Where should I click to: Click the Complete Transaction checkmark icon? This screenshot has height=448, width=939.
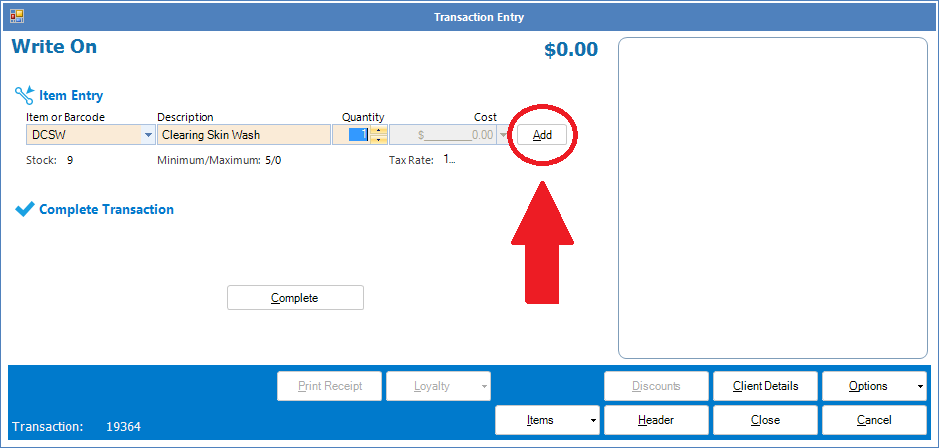[25, 210]
